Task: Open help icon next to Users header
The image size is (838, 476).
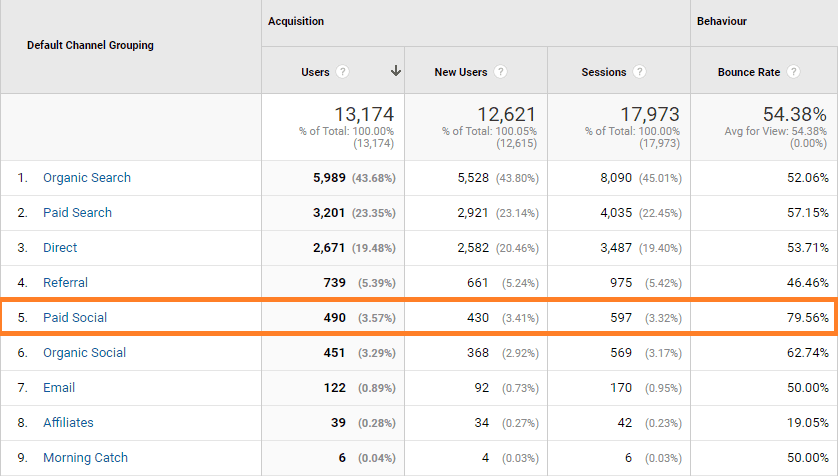Action: [343, 72]
